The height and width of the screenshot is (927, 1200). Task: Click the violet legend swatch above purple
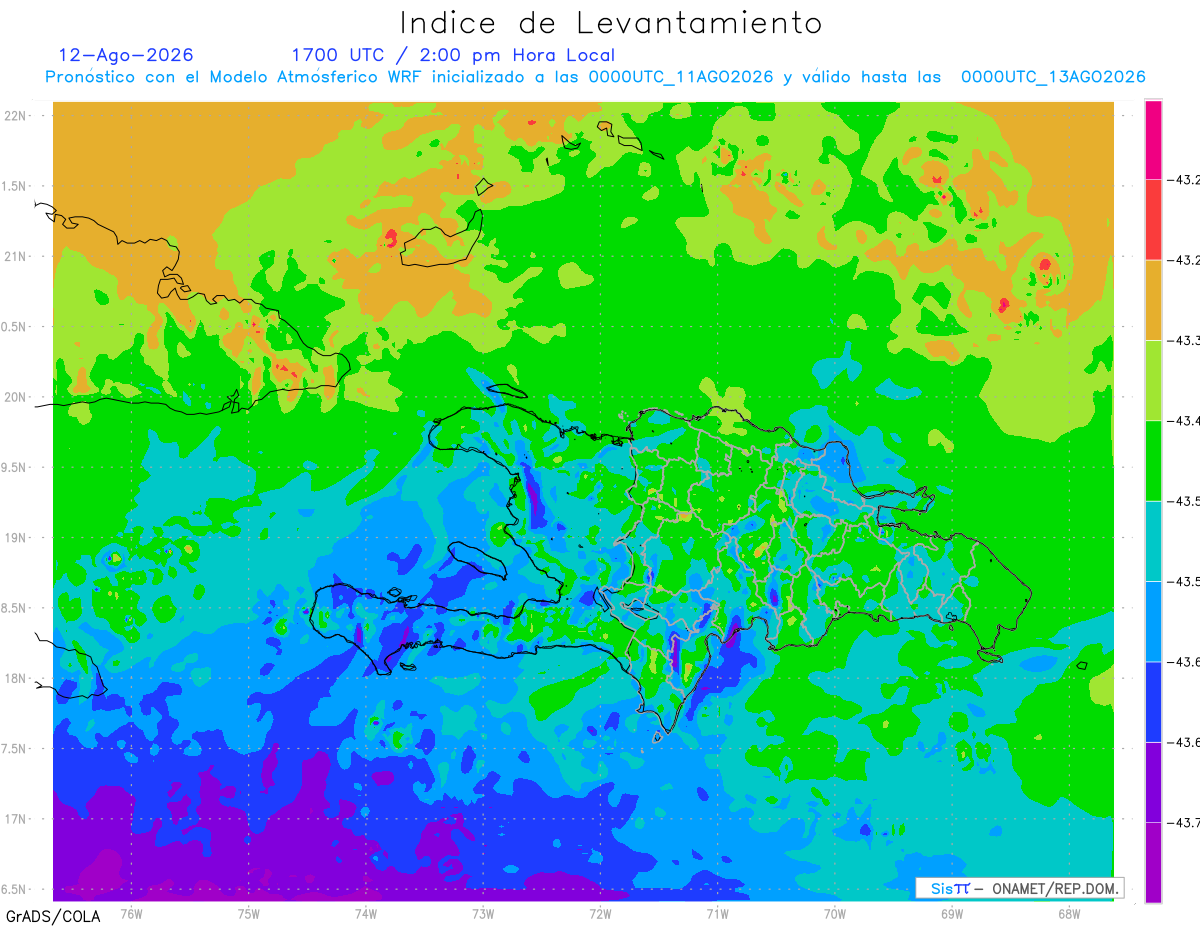click(1153, 782)
